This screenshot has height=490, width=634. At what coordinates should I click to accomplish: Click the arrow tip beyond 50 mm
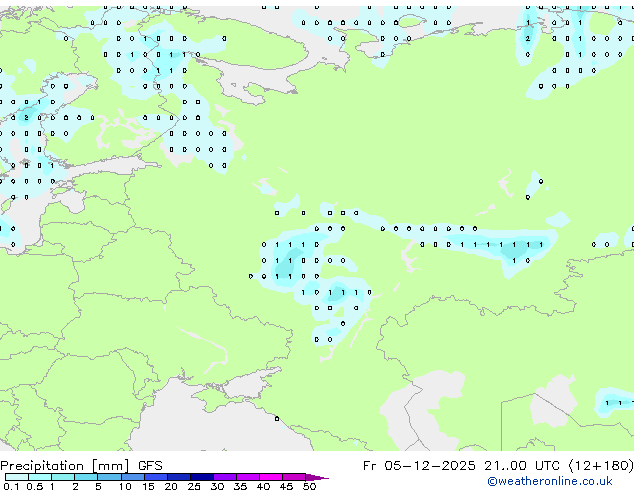317,478
